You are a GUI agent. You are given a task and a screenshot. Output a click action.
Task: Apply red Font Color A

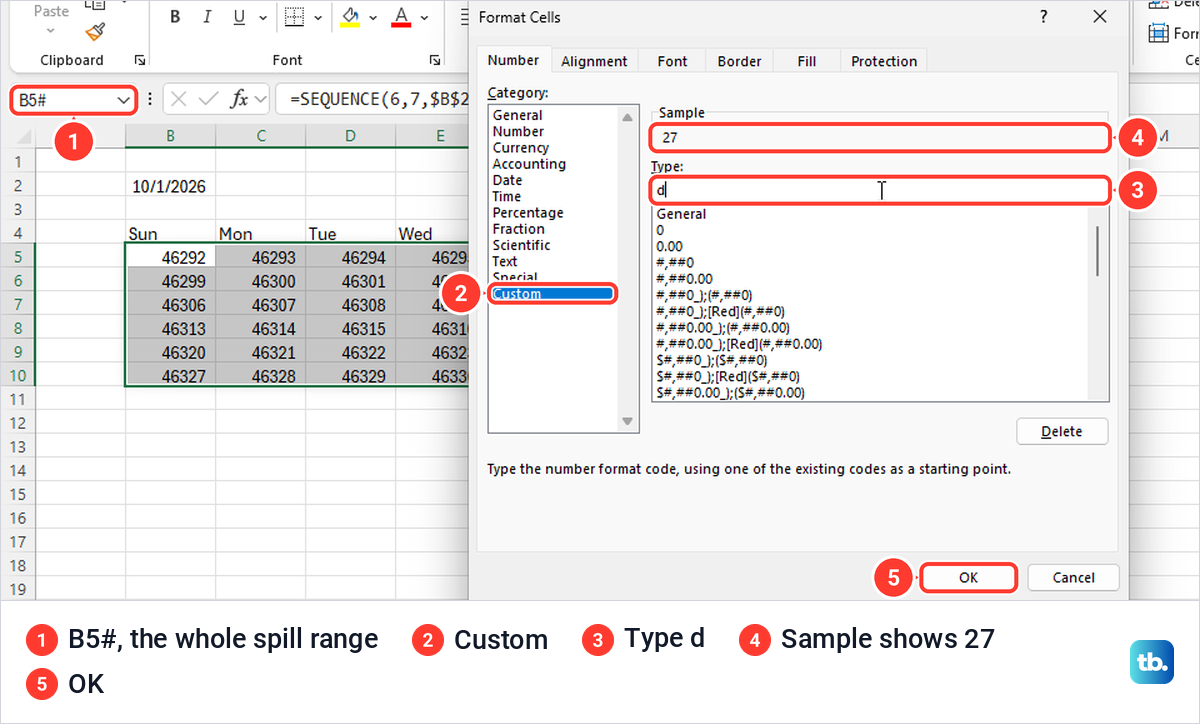coord(401,17)
